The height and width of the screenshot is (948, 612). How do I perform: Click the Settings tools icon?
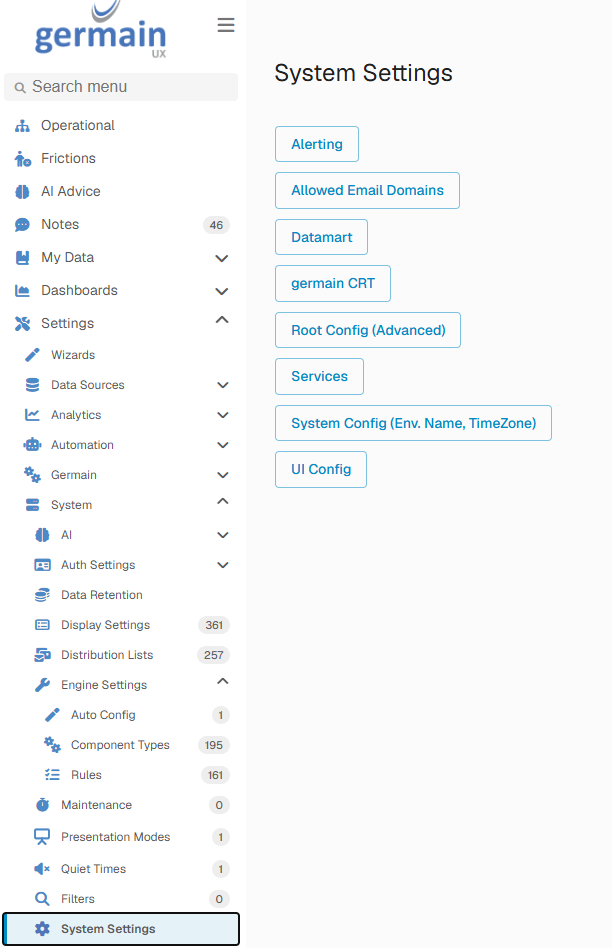pyautogui.click(x=22, y=323)
